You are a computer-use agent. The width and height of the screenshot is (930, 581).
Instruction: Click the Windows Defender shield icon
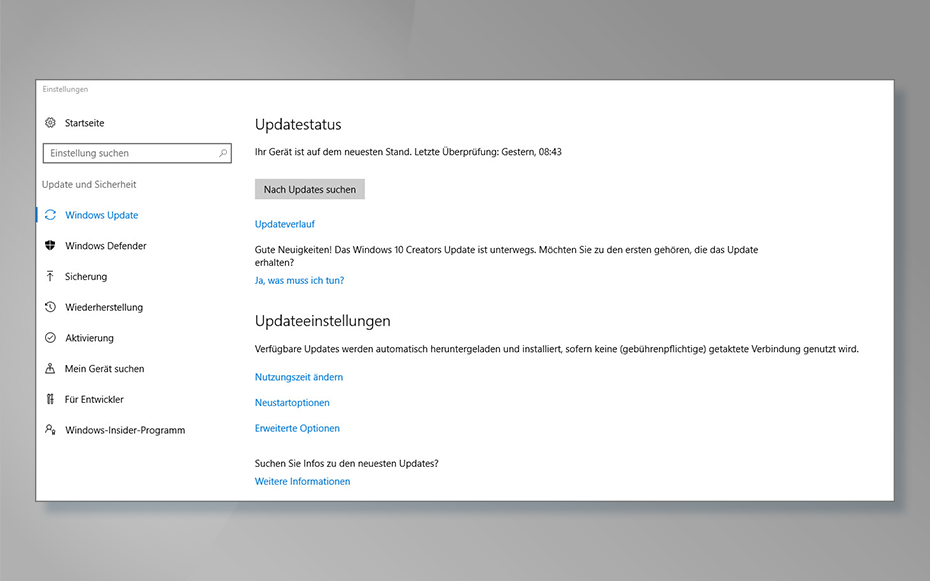(50, 245)
